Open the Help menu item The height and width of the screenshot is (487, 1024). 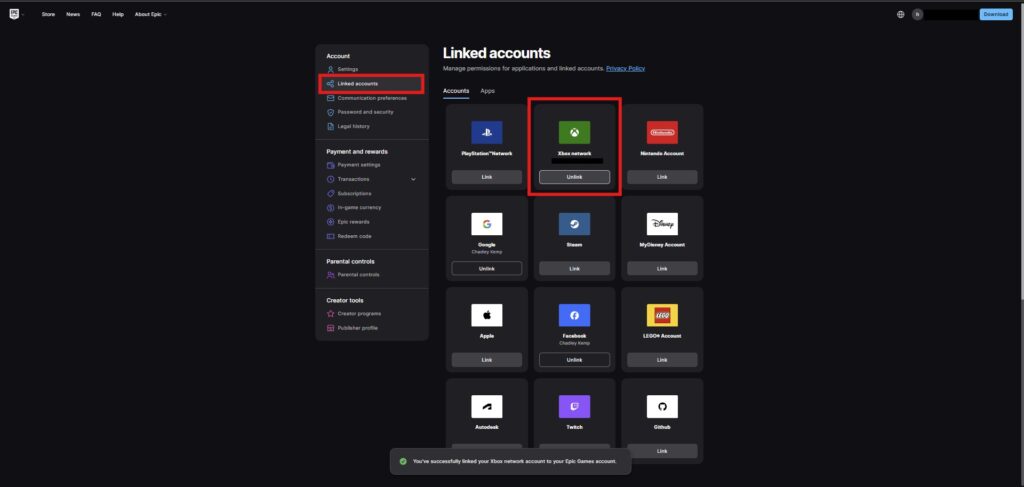[x=118, y=14]
